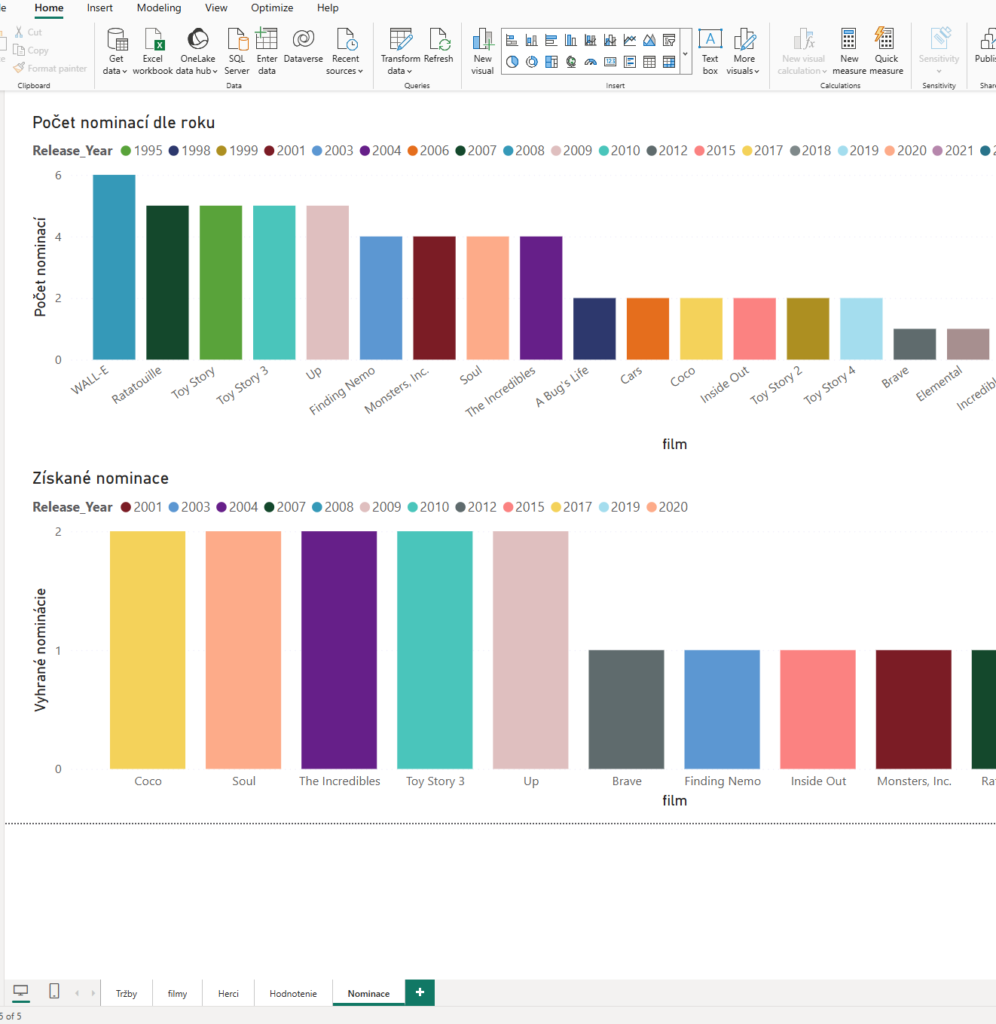The image size is (996, 1024).
Task: Open the Insert ribbon tab
Action: coord(99,8)
